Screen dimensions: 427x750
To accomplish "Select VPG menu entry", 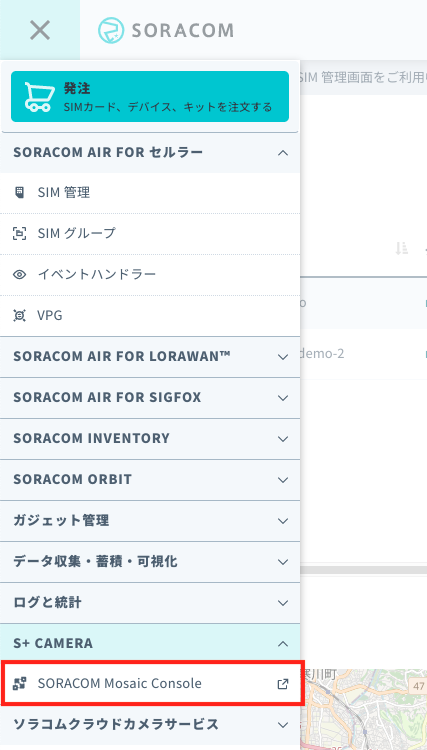I will coord(150,316).
